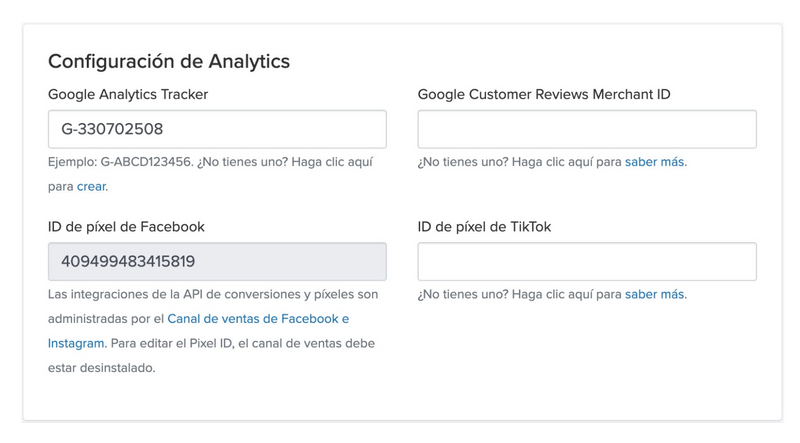Click 'saber más' under the TikTok pixel field
The height and width of the screenshot is (443, 800).
coord(655,295)
